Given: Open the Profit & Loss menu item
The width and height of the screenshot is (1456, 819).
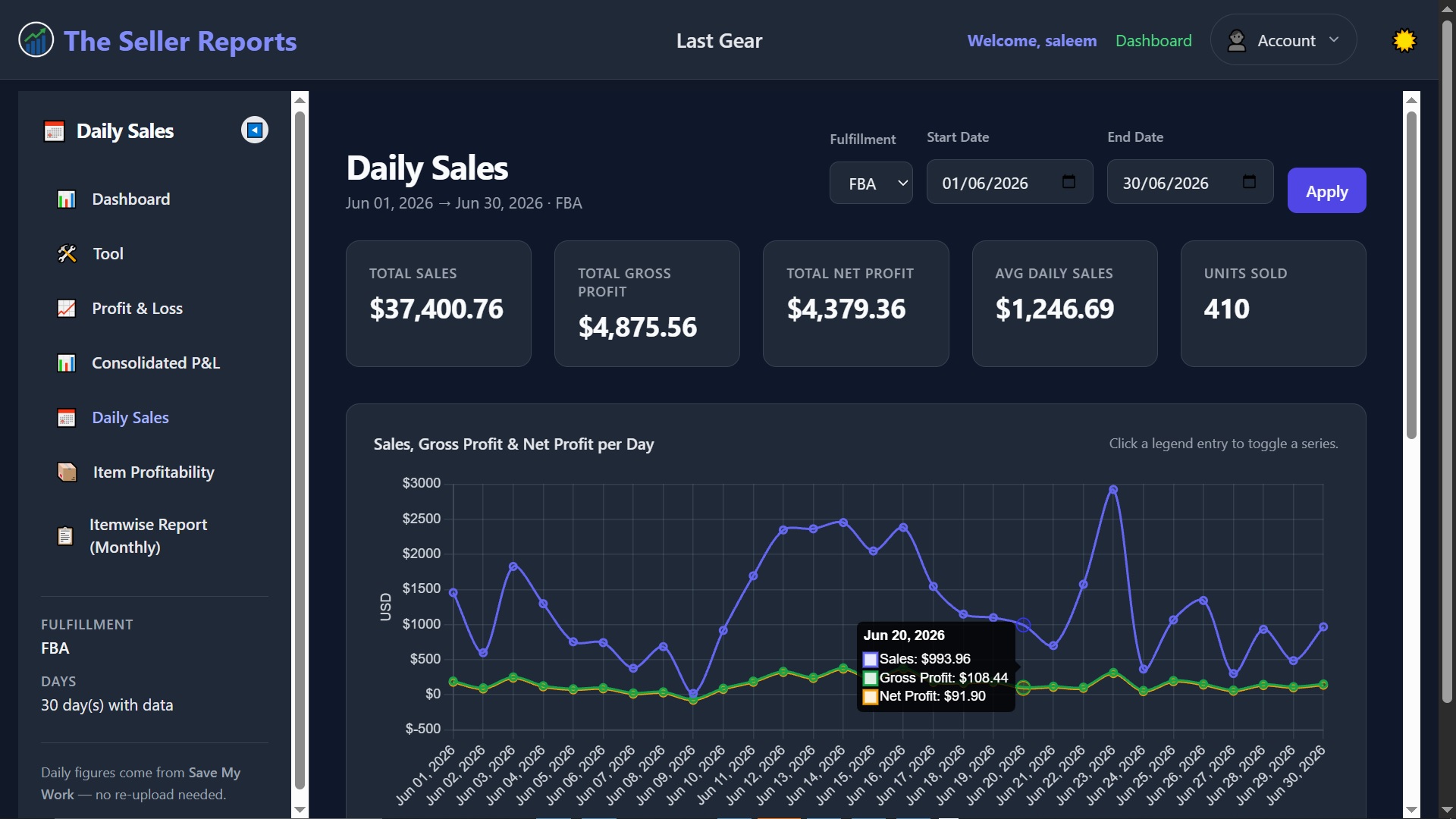Looking at the screenshot, I should (155, 308).
